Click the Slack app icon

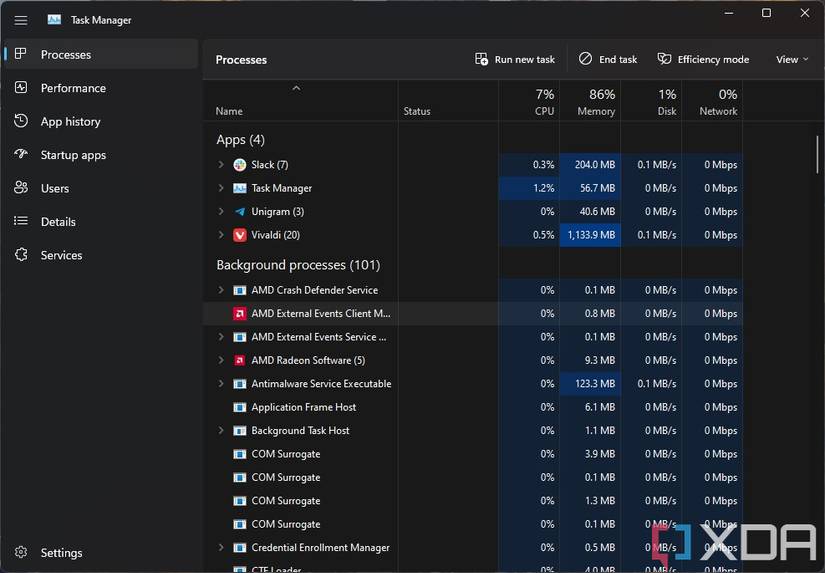(x=239, y=165)
